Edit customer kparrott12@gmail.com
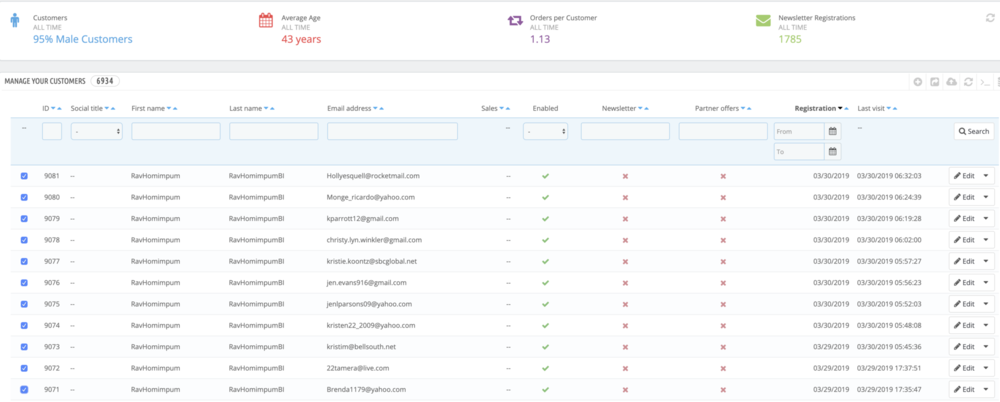This screenshot has height=402, width=1000. click(x=964, y=218)
